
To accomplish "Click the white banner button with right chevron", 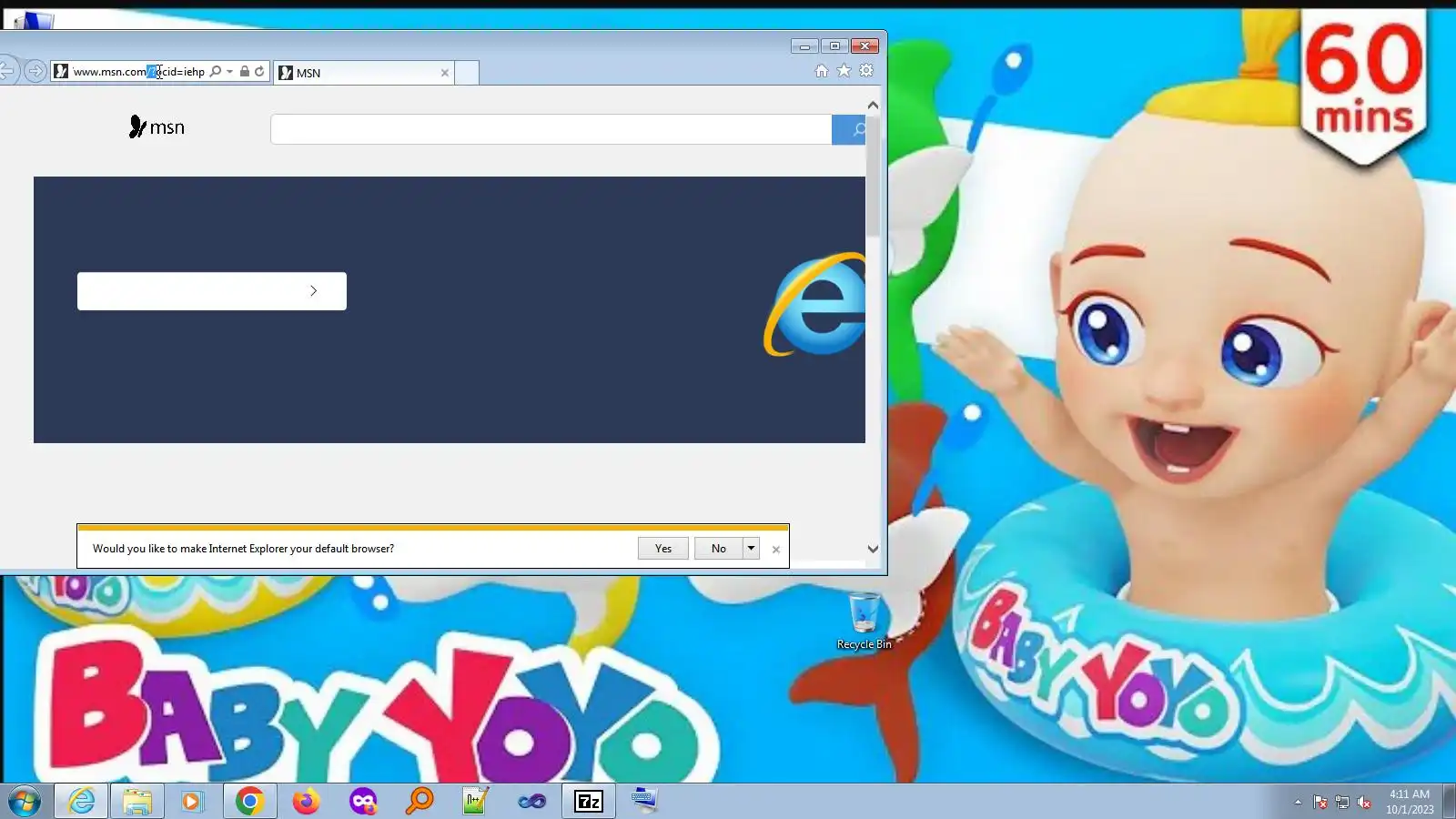I will pyautogui.click(x=212, y=291).
